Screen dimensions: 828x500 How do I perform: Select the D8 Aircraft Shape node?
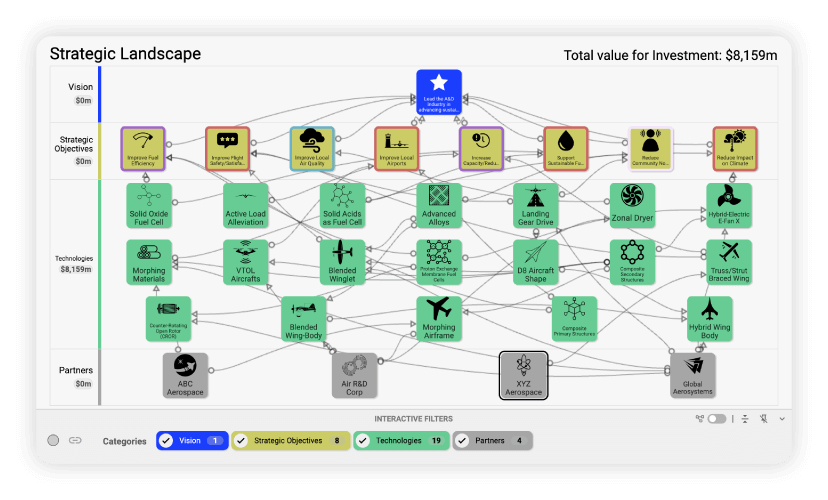coord(535,262)
